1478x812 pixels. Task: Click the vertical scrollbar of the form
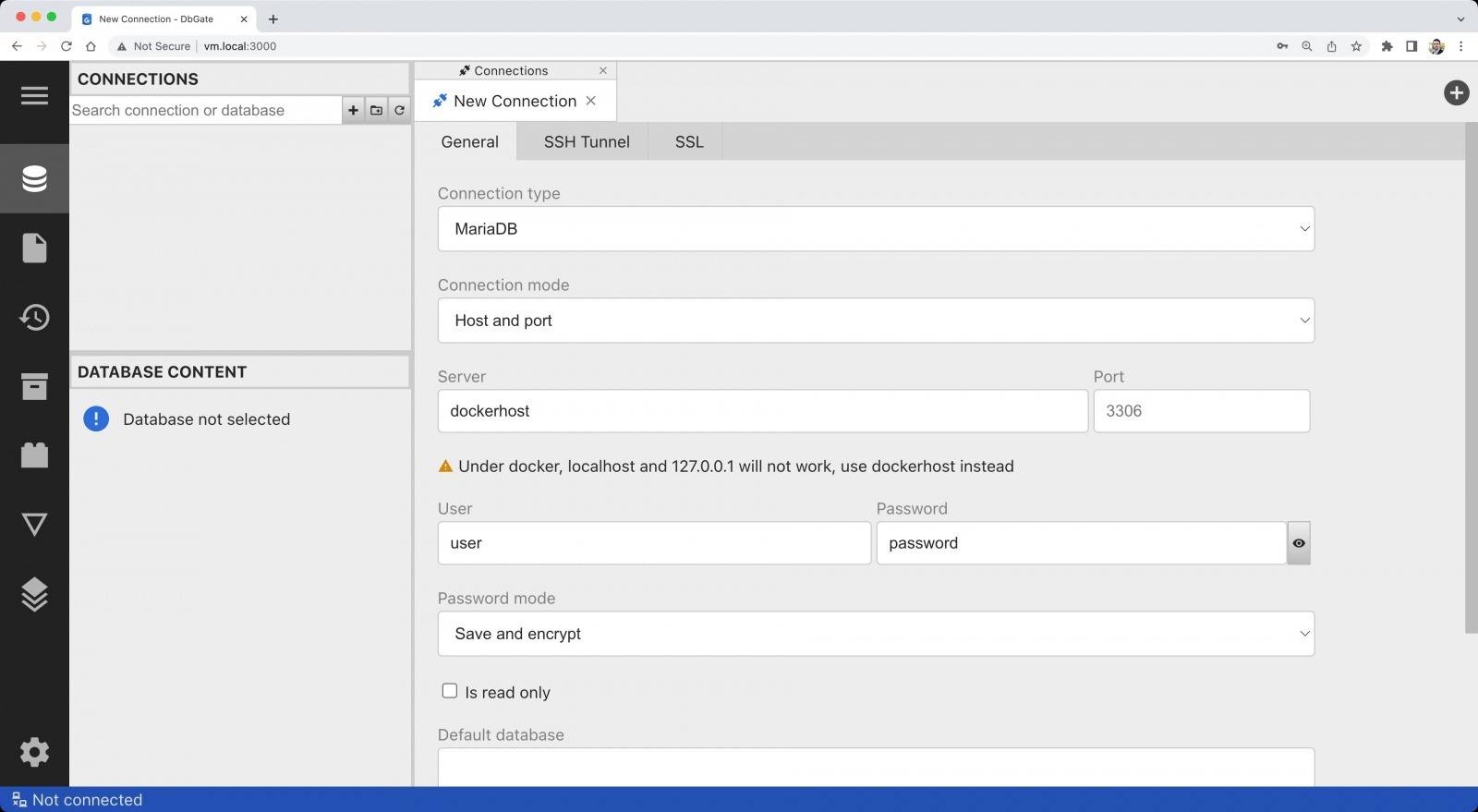point(1471,378)
